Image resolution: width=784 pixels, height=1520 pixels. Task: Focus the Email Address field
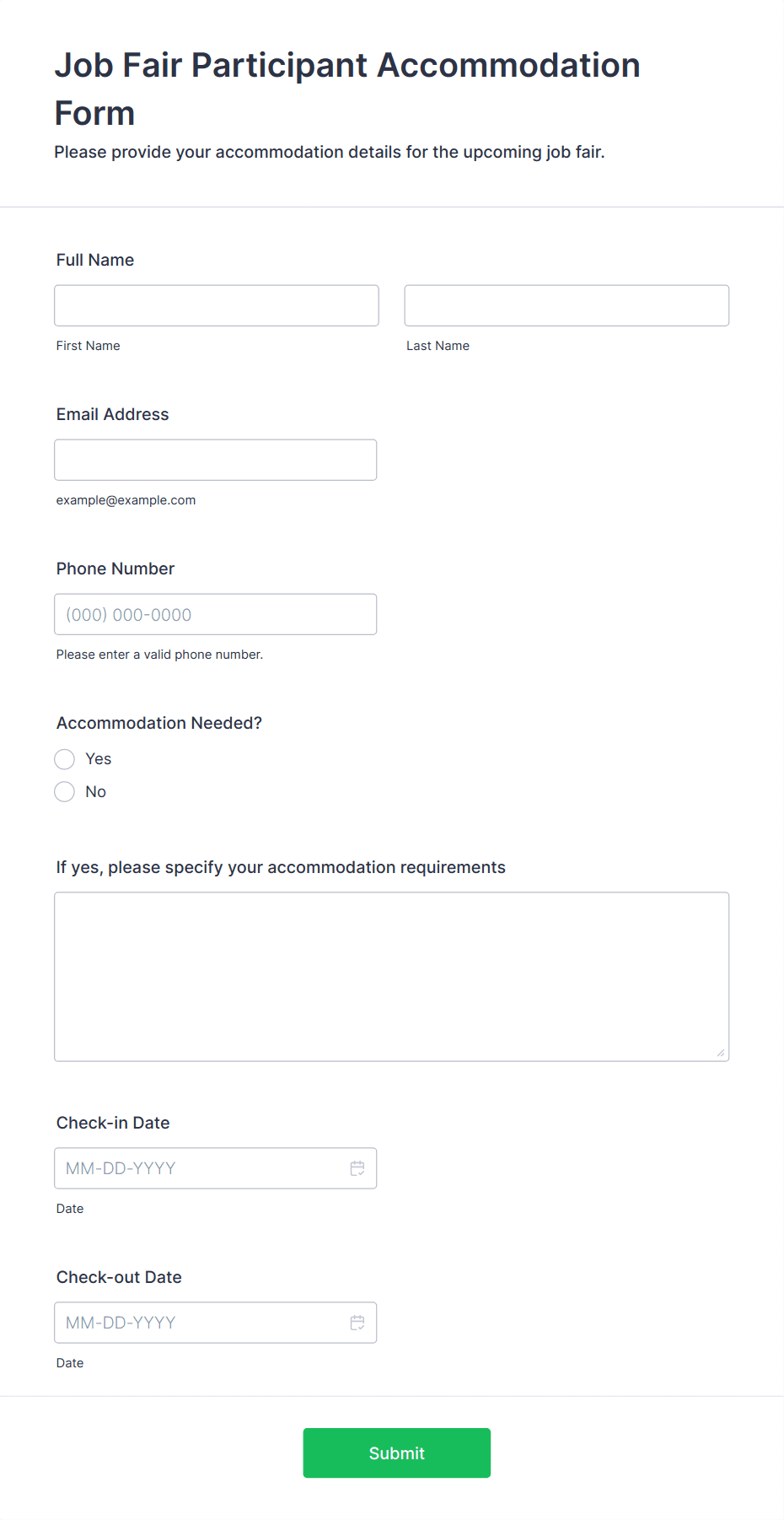click(x=216, y=460)
